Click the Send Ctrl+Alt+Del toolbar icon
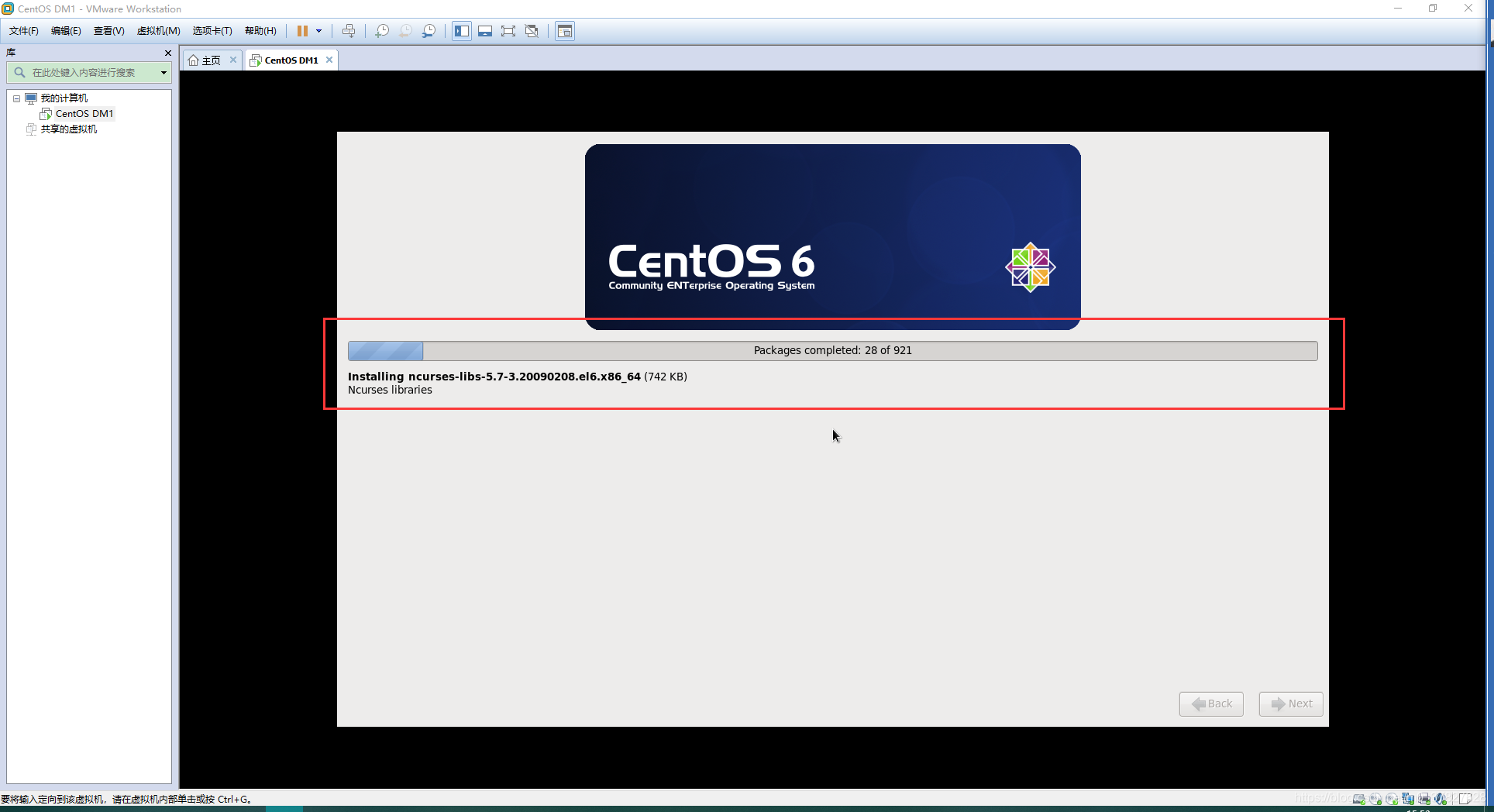This screenshot has height=812, width=1494. tap(349, 31)
